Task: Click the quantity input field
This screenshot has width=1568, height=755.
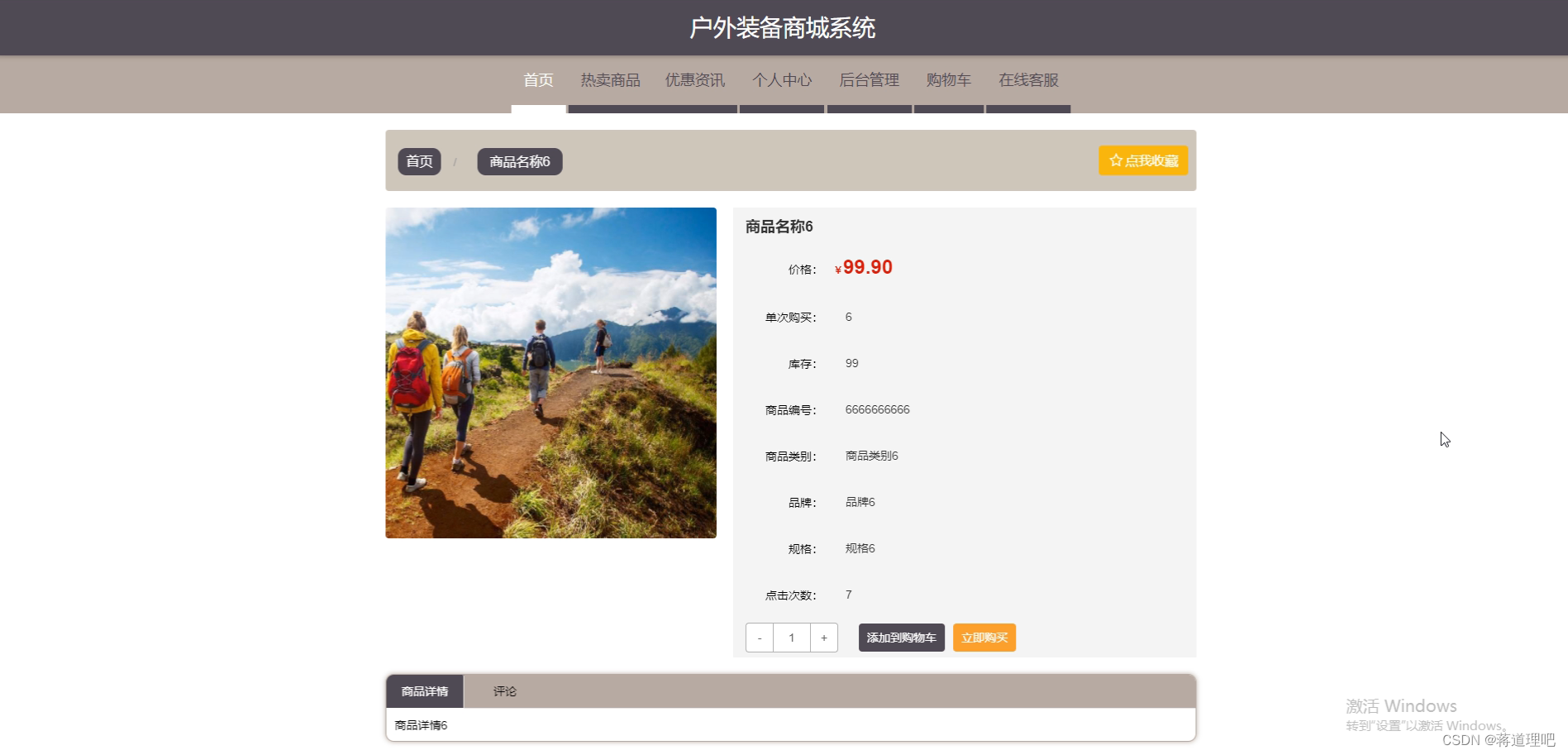Action: (x=791, y=638)
